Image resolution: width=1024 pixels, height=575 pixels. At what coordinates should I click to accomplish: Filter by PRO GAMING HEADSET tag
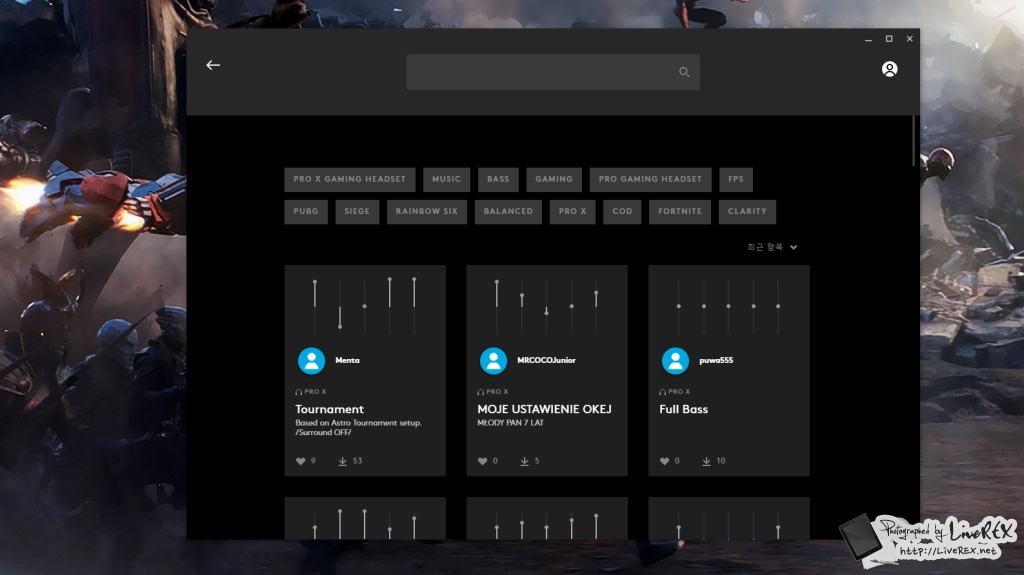pyautogui.click(x=650, y=179)
